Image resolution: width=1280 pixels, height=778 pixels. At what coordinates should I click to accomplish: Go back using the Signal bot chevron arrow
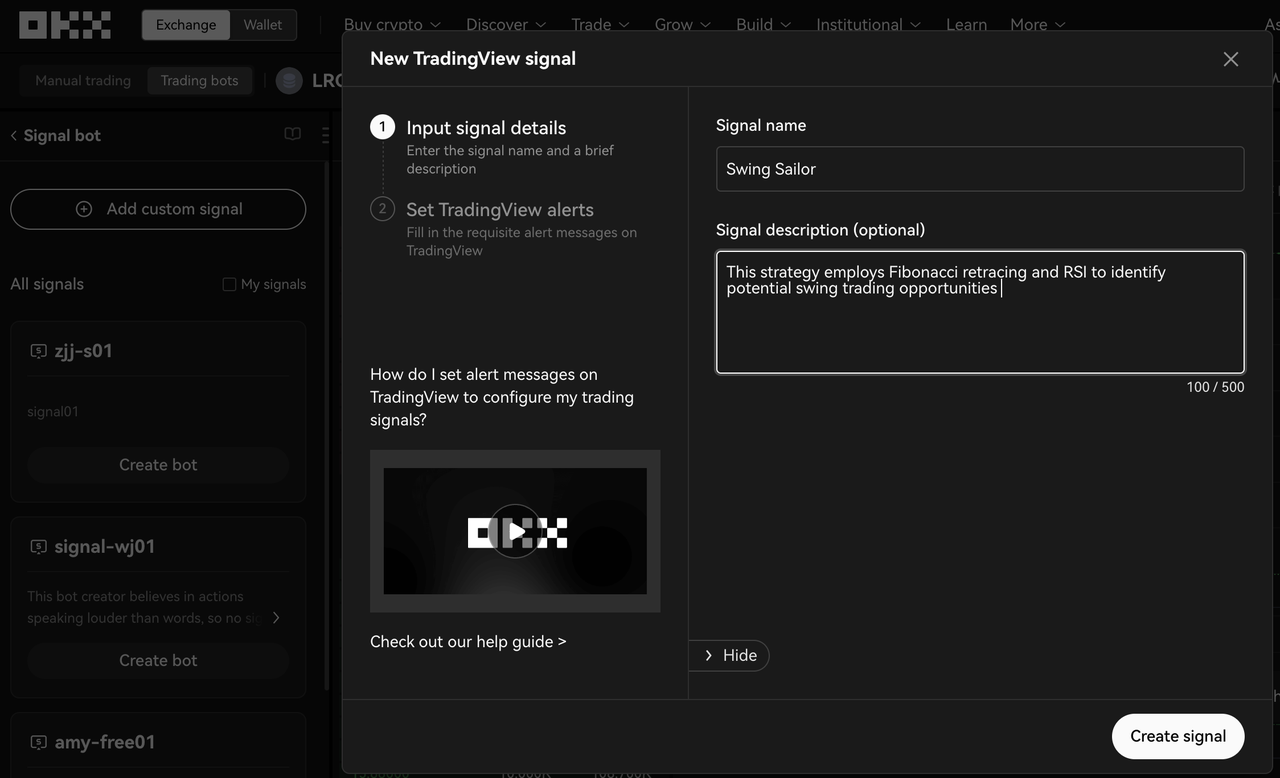(x=13, y=134)
